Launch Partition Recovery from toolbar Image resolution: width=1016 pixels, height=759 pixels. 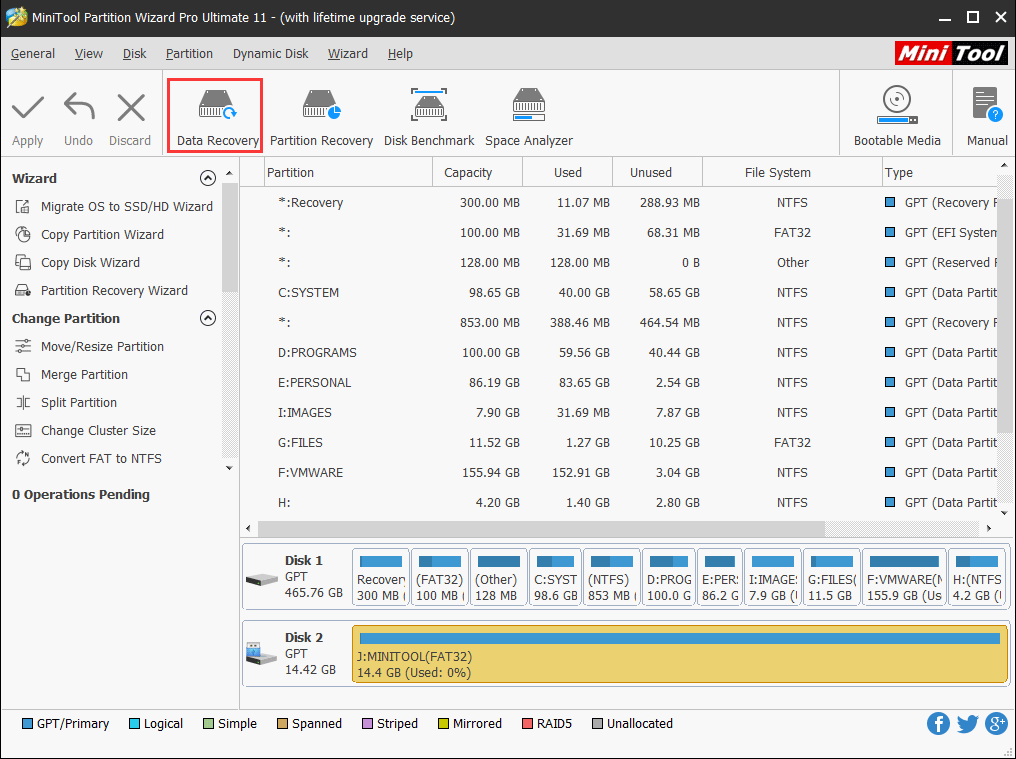tap(321, 117)
